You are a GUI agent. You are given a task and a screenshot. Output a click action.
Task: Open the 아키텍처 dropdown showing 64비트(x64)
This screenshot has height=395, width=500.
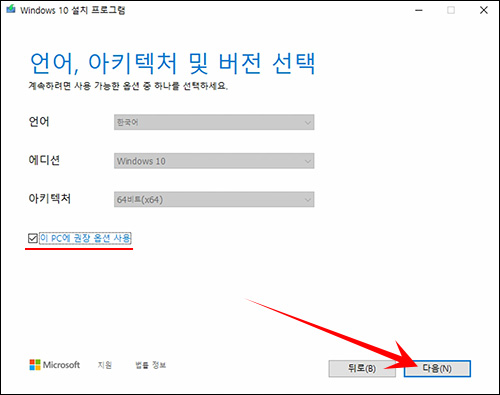coord(214,200)
